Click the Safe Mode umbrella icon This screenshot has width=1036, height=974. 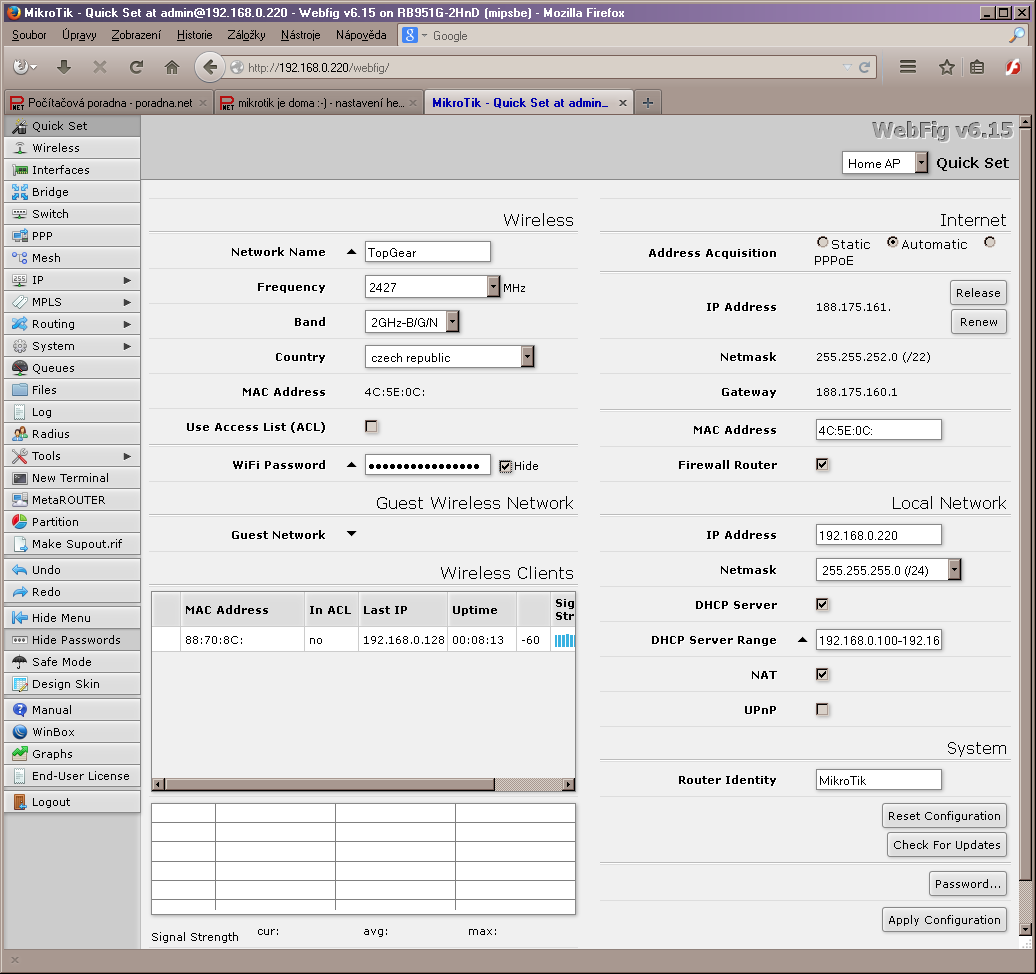tap(20, 662)
